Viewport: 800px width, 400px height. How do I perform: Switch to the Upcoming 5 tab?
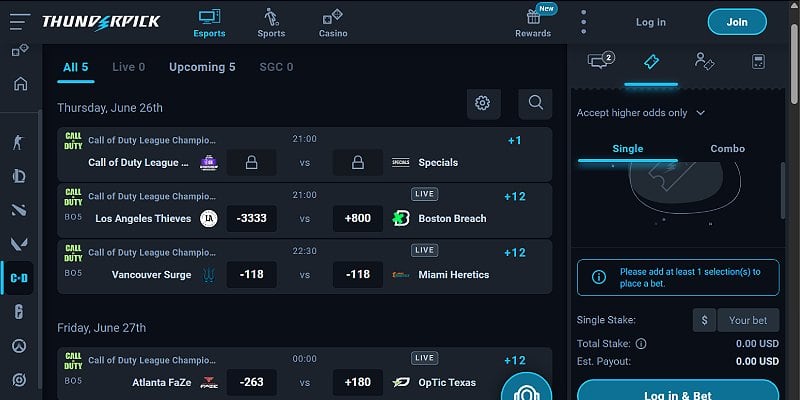[202, 67]
